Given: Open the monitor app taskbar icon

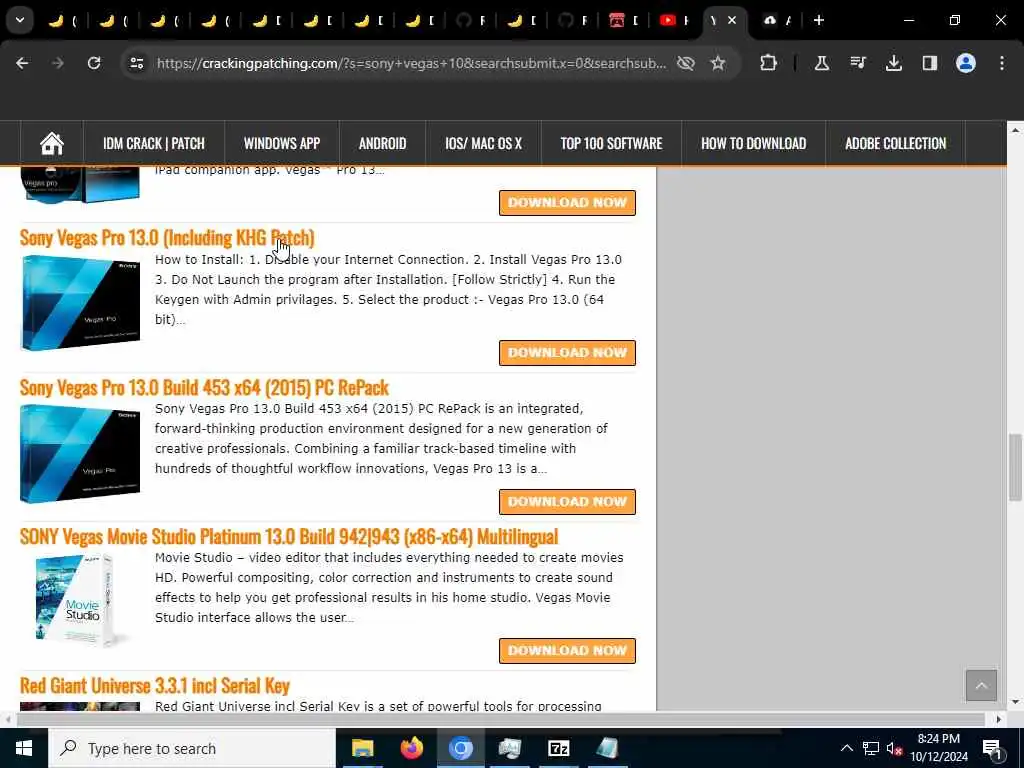Looking at the screenshot, I should click(509, 748).
